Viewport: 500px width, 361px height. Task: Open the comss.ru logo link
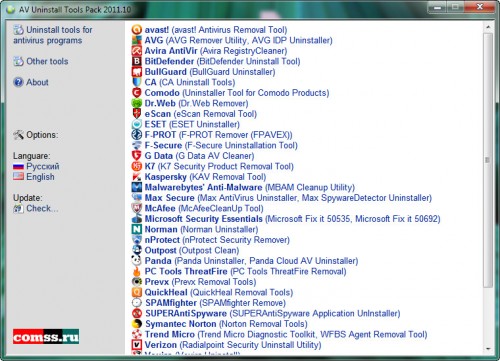click(x=46, y=336)
